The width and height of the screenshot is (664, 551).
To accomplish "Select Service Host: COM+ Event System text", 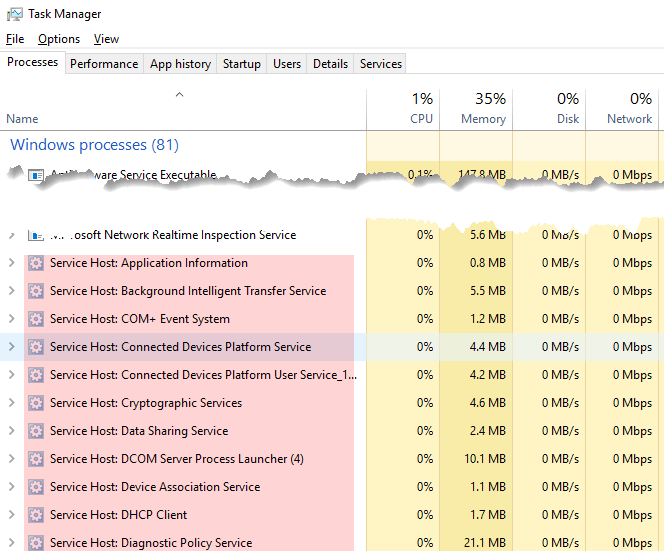I will click(140, 319).
